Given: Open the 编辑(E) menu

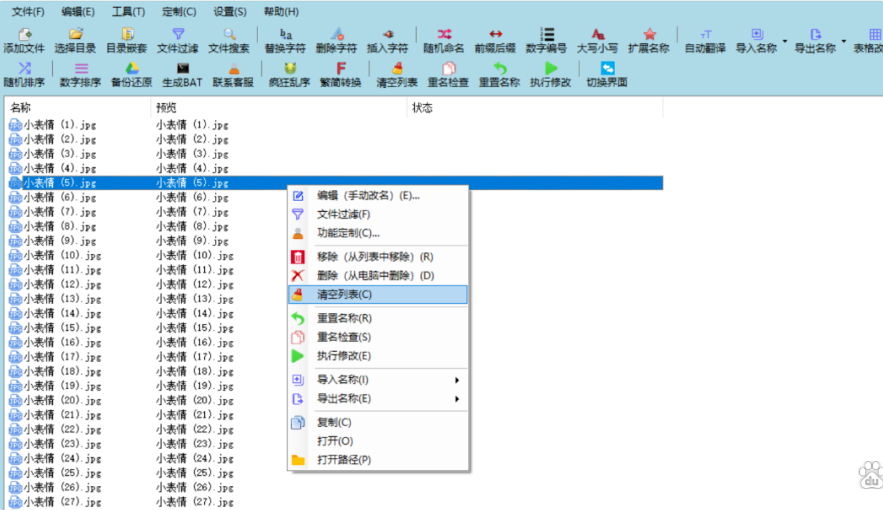Looking at the screenshot, I should point(78,11).
